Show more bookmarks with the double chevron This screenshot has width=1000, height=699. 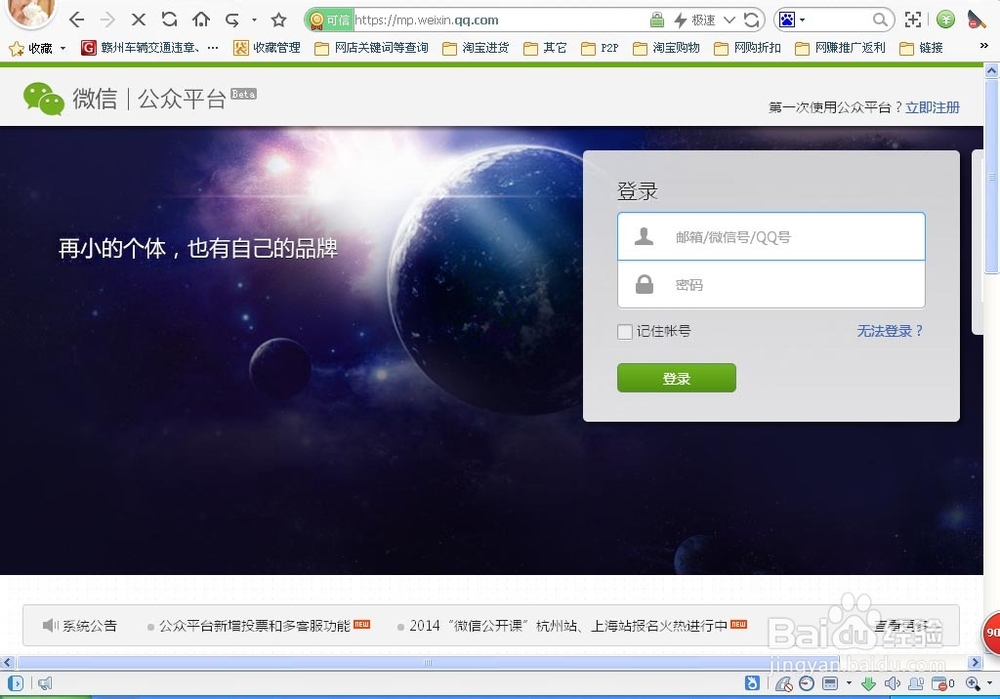[983, 46]
